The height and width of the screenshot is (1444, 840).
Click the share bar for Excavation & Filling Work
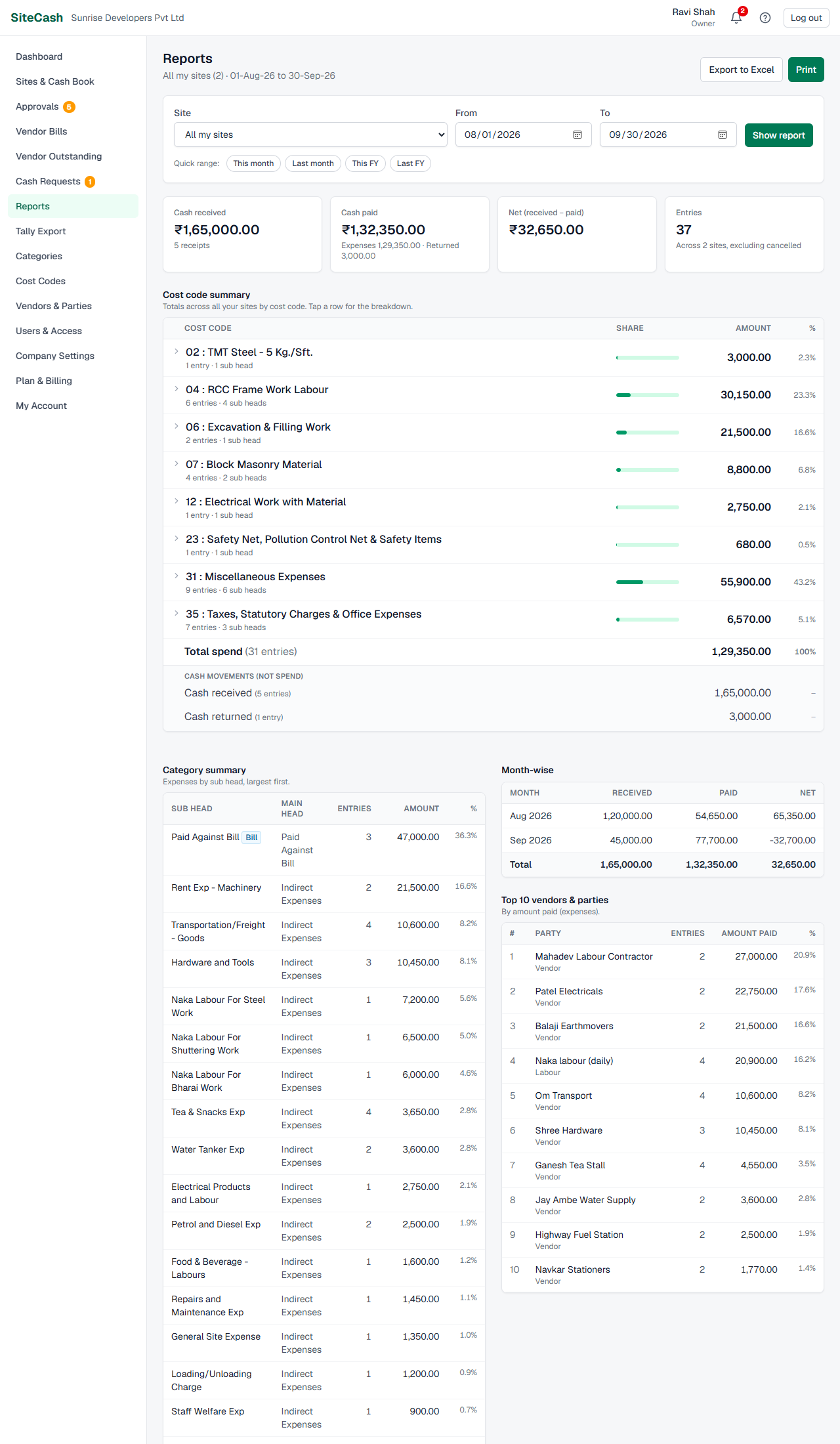[x=648, y=433]
